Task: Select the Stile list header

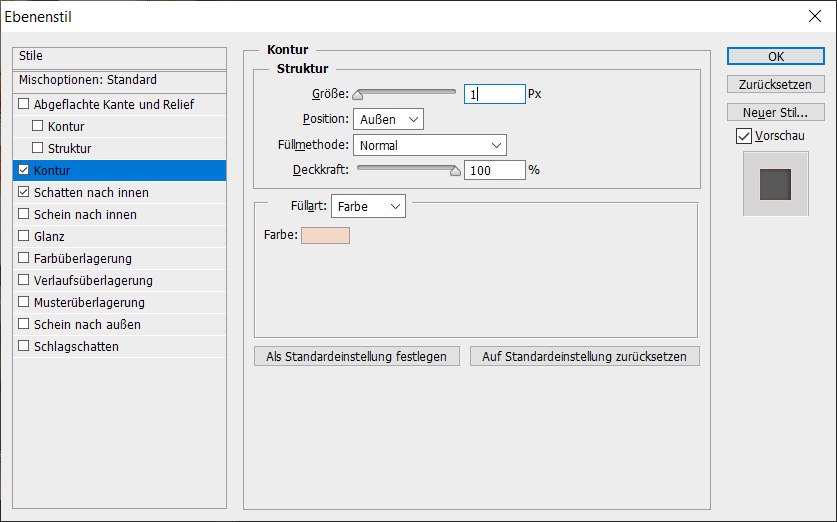Action: (120, 58)
